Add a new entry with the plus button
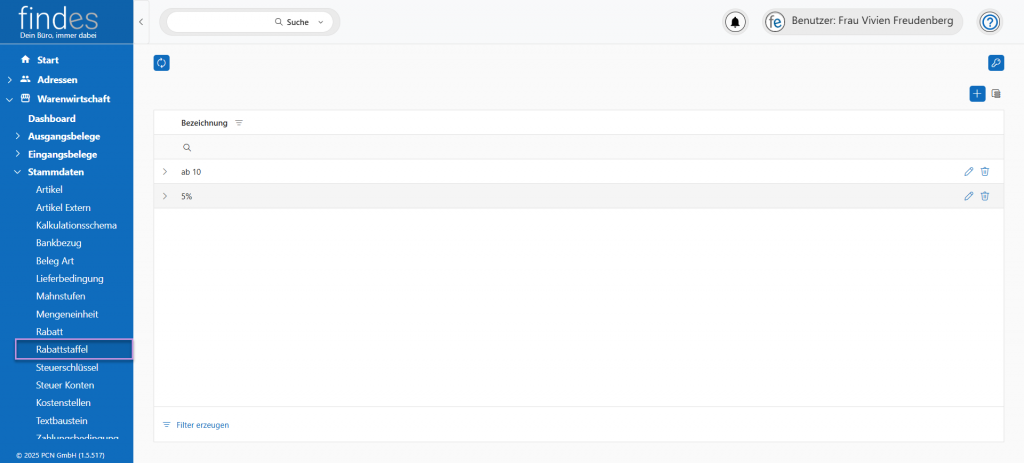The image size is (1024, 463). (x=977, y=94)
